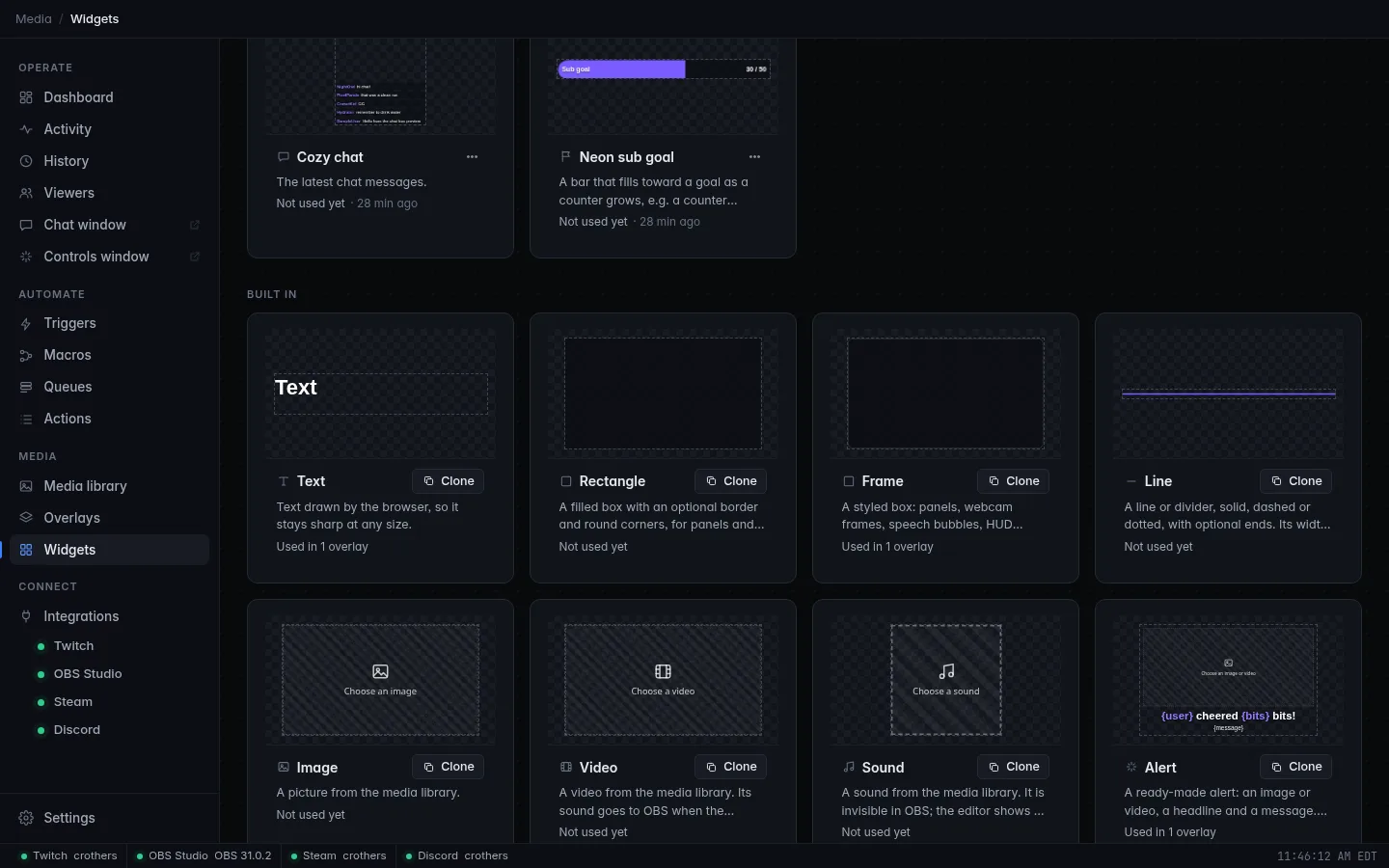Click the Media breadcrumb link
The height and width of the screenshot is (868, 1389).
click(34, 19)
